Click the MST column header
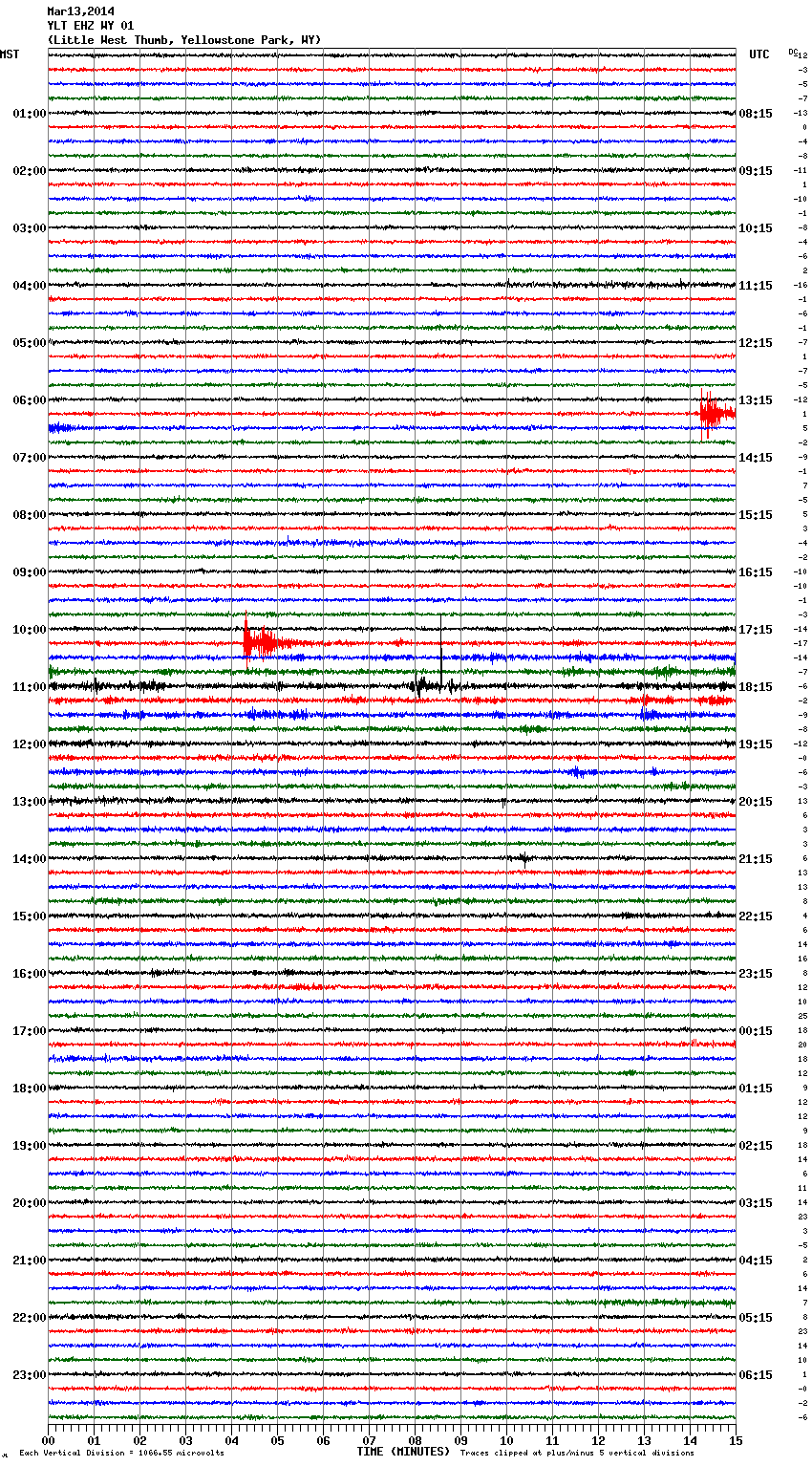Screen dimensions: 812x1466 pos(10,54)
